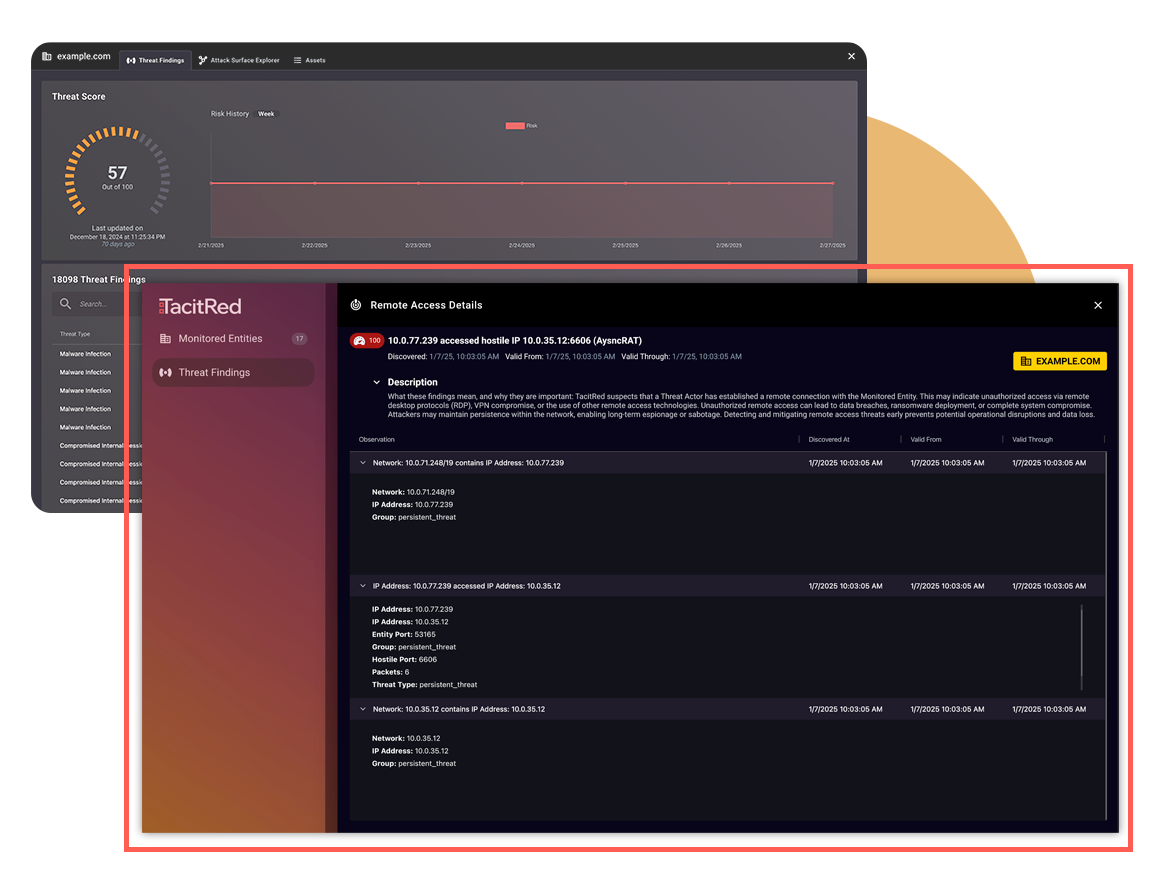
Task: Click the example.com building icon in the title bar
Action: (47, 57)
